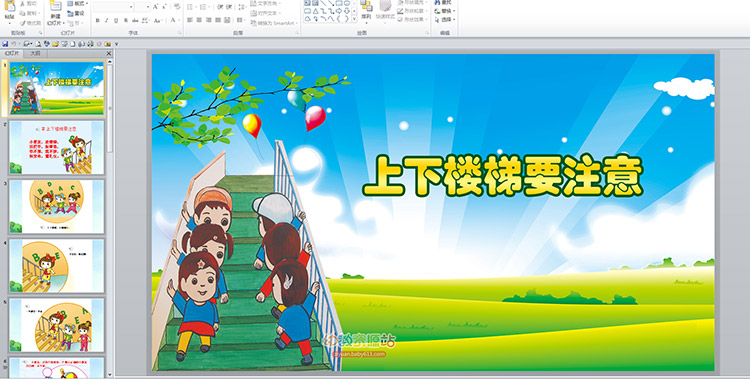Click the Convert to SmartArt button
The height and width of the screenshot is (379, 750).
(275, 23)
